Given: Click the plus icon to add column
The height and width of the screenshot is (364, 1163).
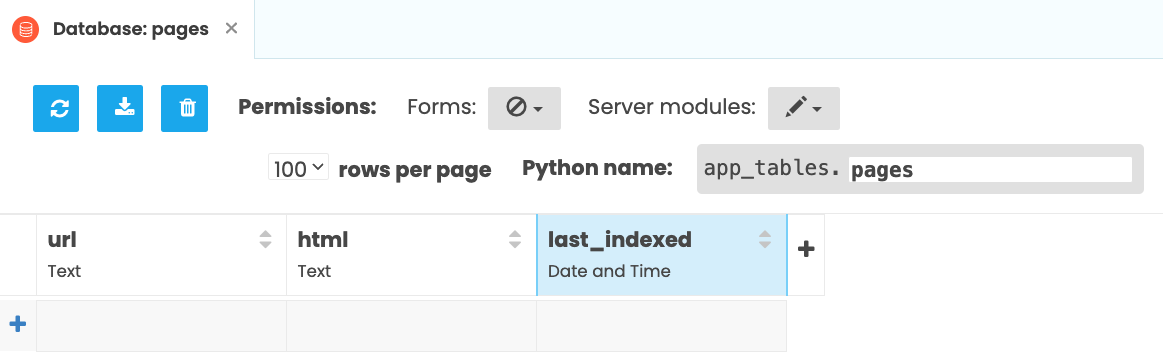Looking at the screenshot, I should pos(806,249).
